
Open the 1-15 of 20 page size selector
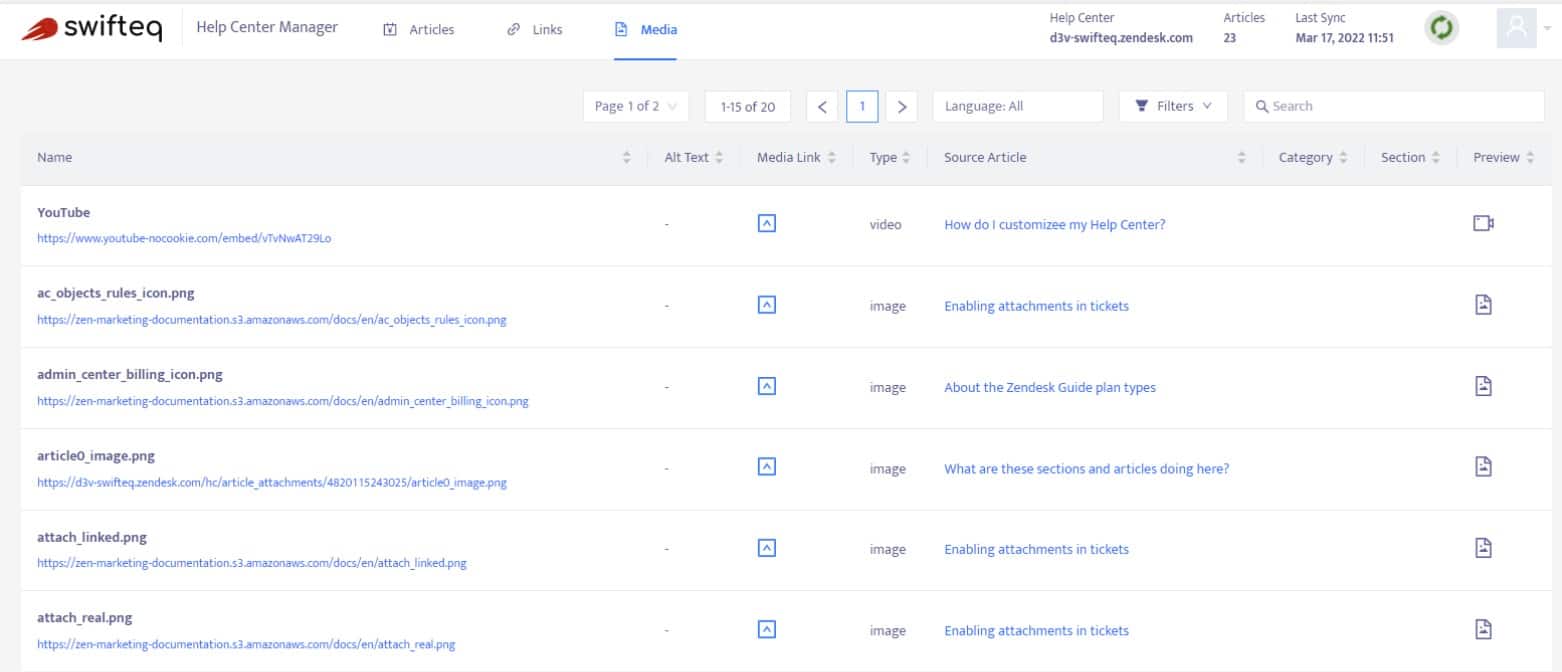(x=748, y=106)
